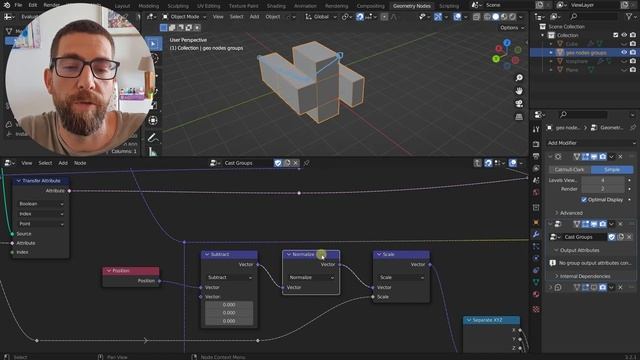Open the Boolean data type dropdown in Transfer Attribute
The image size is (640, 360).
[41, 204]
